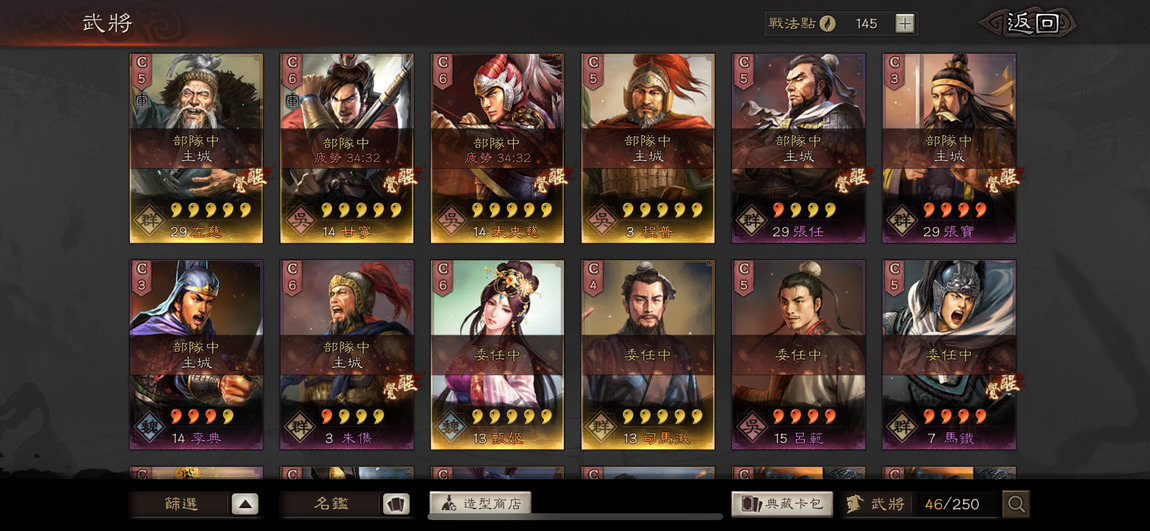The width and height of the screenshot is (1150, 531).
Task: Select the 太史慈 general card
Action: click(x=497, y=147)
